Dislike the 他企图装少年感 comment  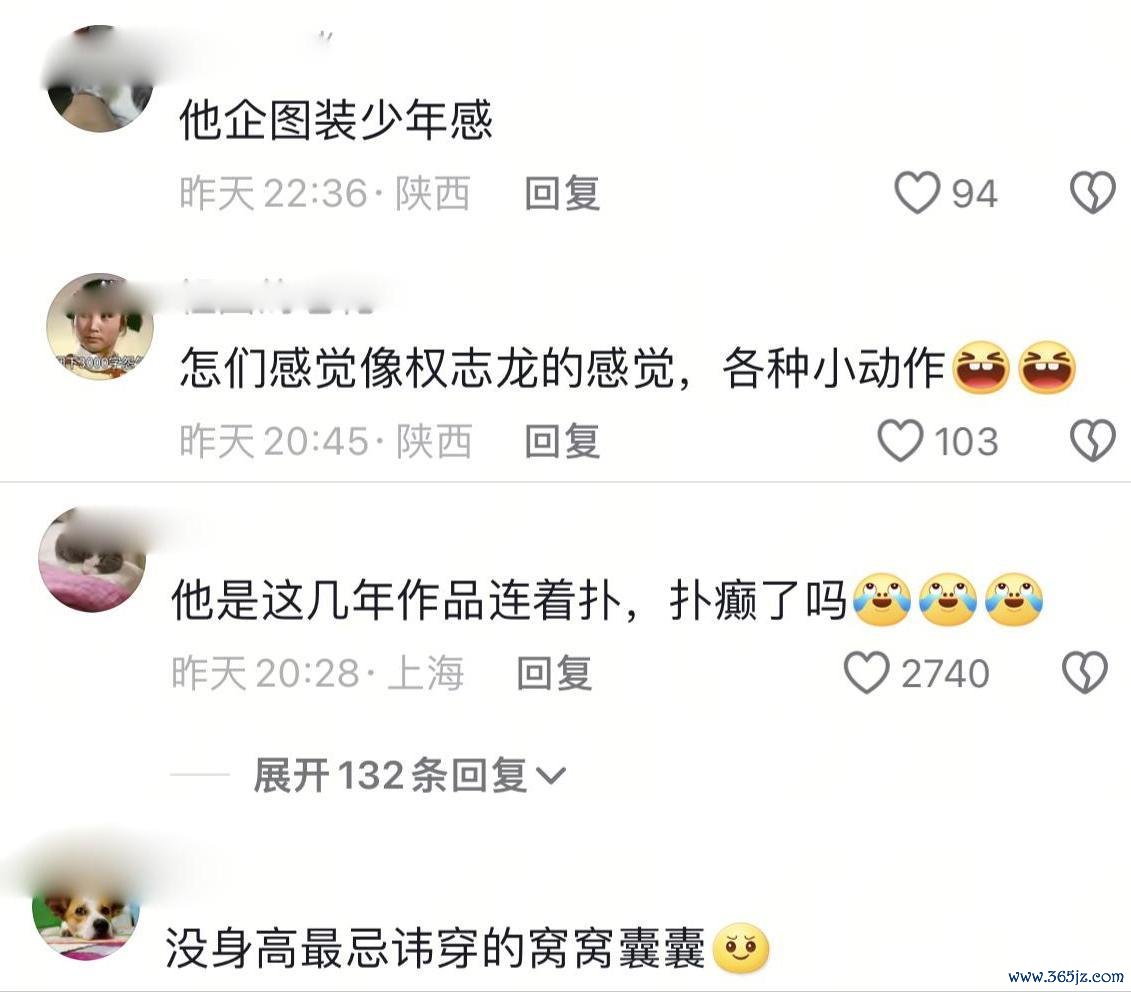[x=1092, y=193]
